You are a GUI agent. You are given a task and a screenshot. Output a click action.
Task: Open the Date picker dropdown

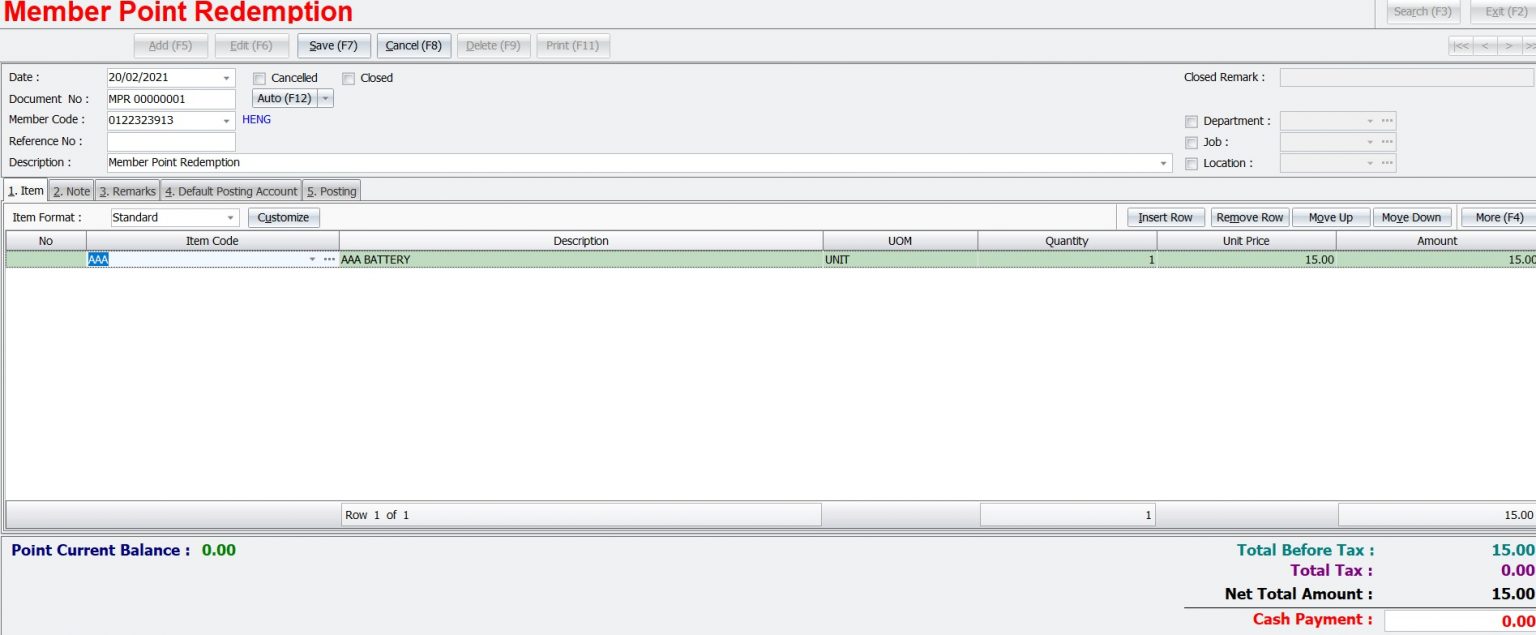[227, 78]
